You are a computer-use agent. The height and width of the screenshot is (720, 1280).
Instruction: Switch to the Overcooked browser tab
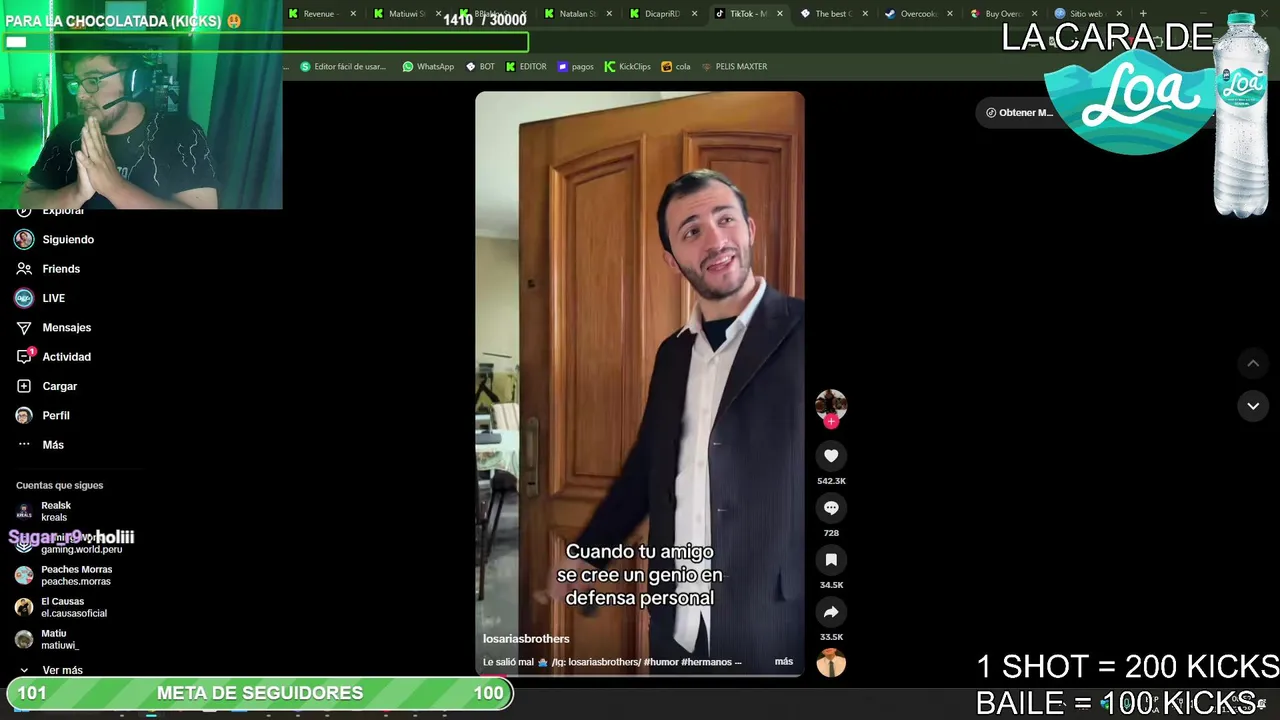pyautogui.click(x=918, y=14)
